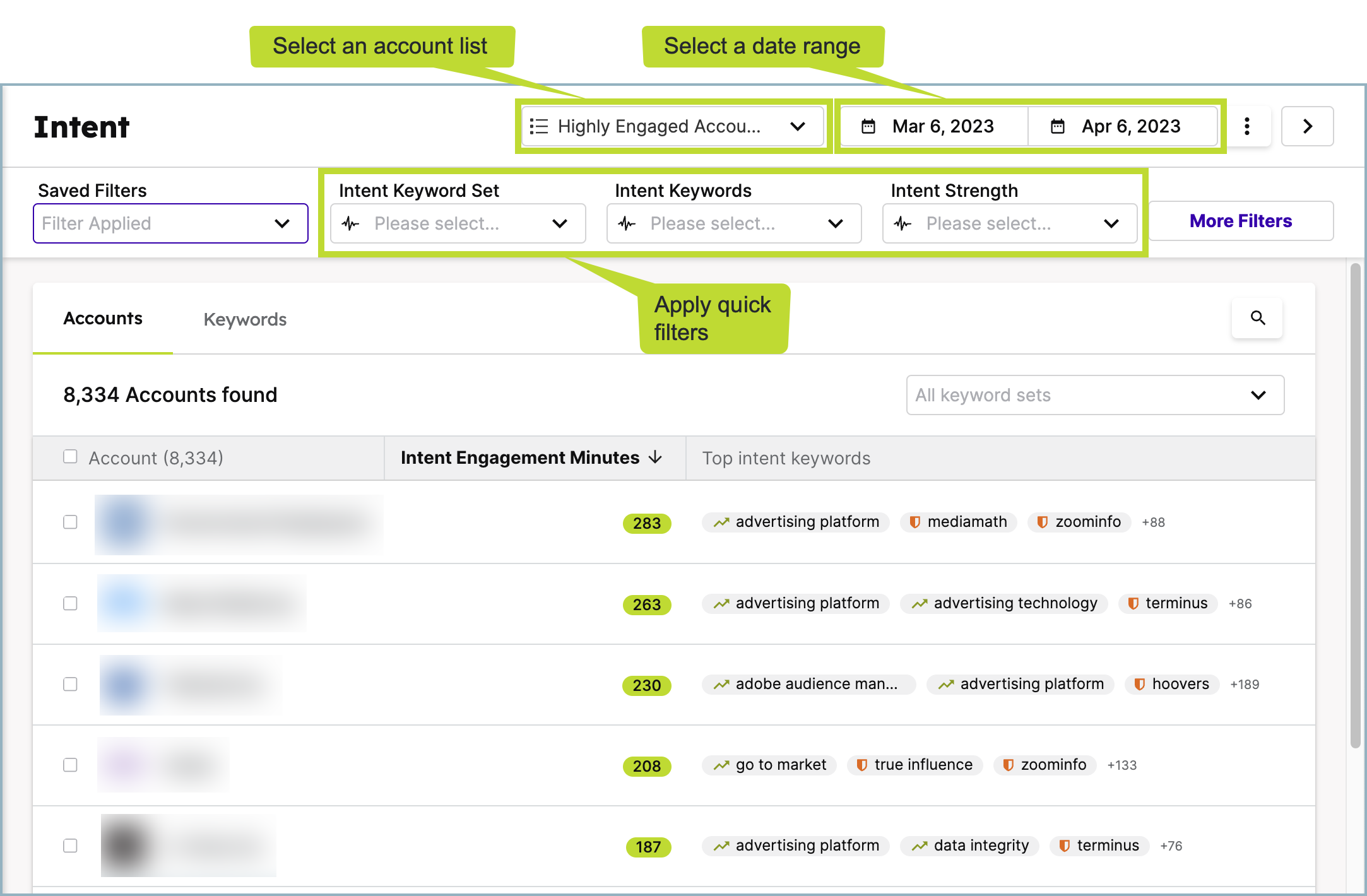This screenshot has height=896, width=1367.
Task: Click the +76 more keywords link
Action: click(x=1171, y=846)
